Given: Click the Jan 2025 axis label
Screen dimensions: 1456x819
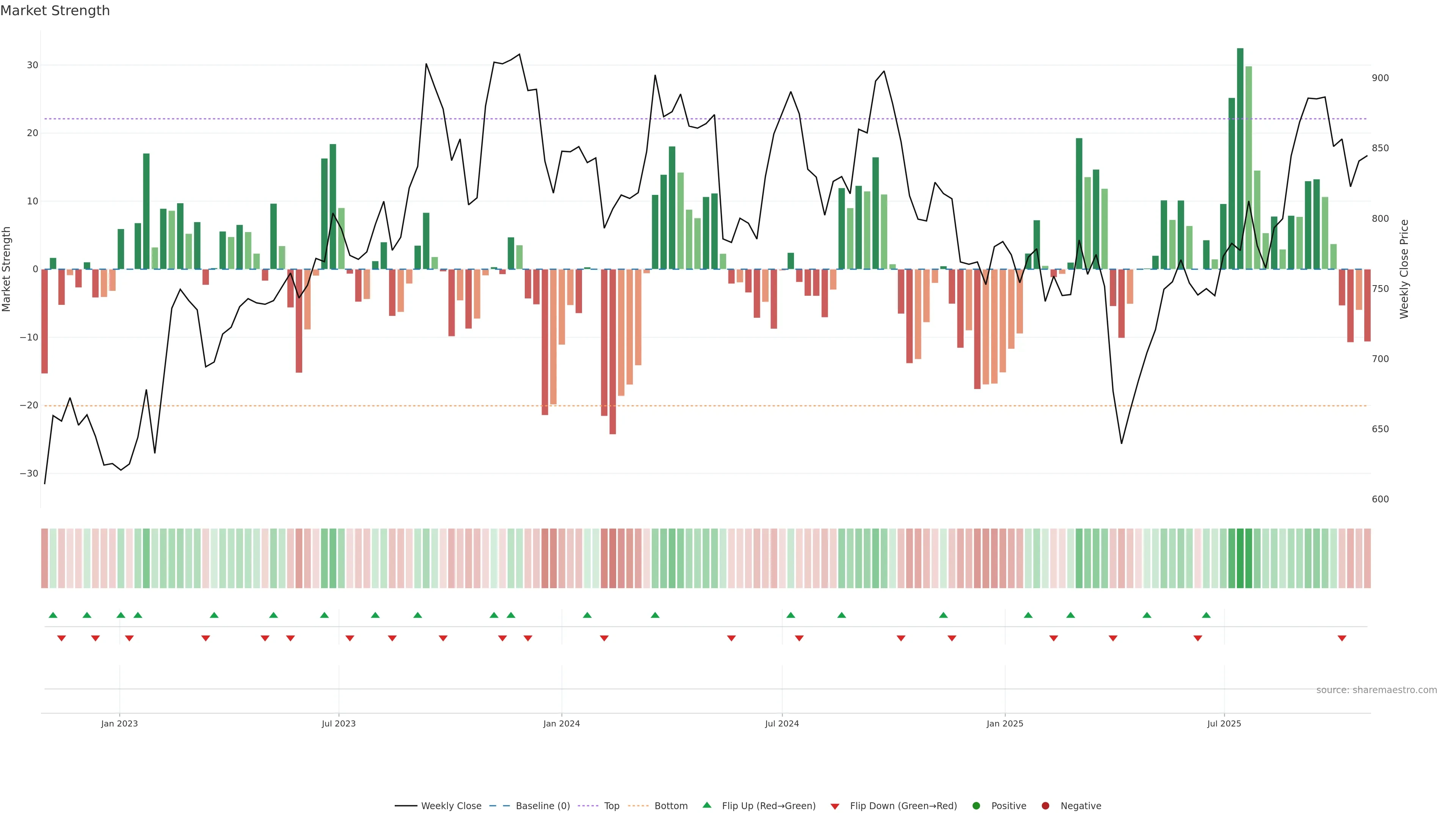Looking at the screenshot, I should tap(1004, 723).
